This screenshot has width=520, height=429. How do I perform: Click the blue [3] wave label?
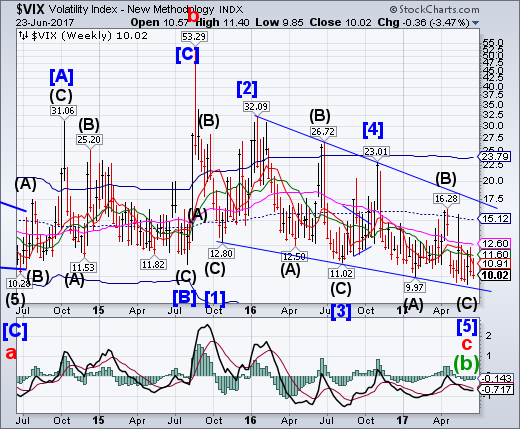[341, 312]
